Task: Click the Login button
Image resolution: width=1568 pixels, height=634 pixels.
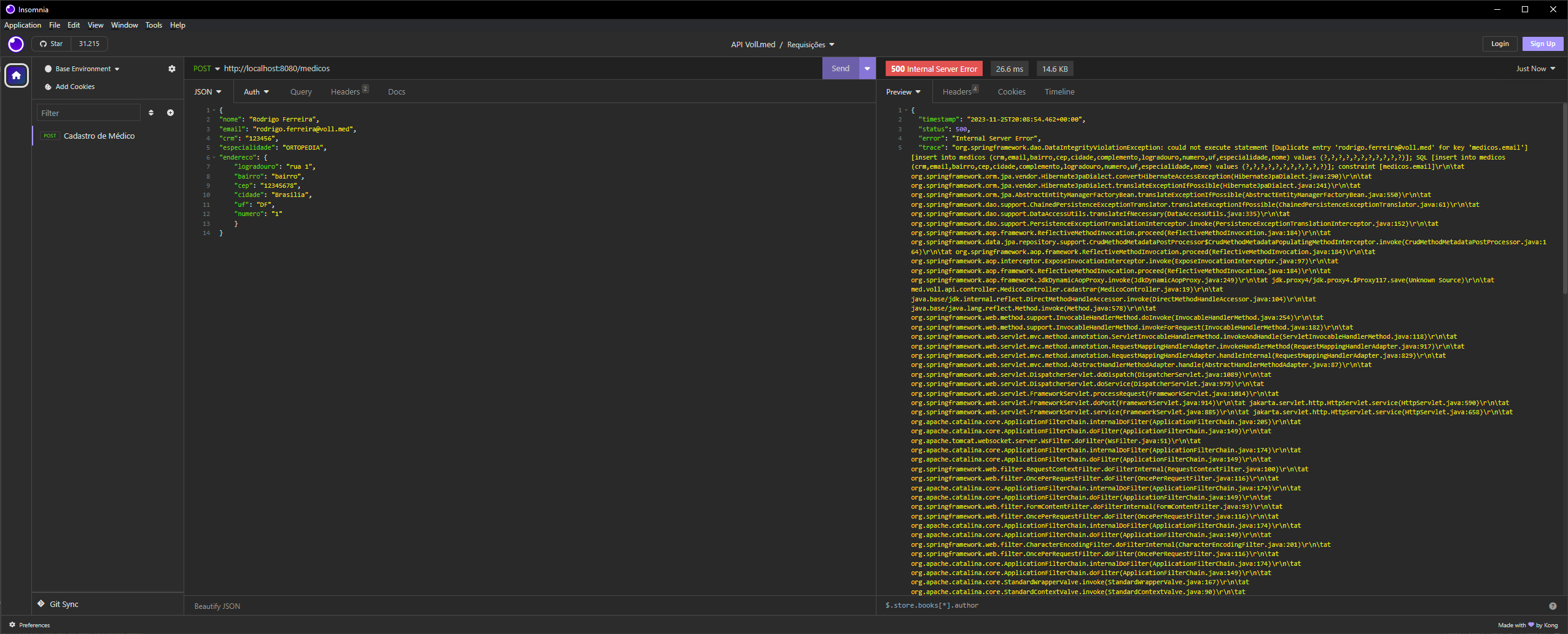Action: [x=1500, y=44]
